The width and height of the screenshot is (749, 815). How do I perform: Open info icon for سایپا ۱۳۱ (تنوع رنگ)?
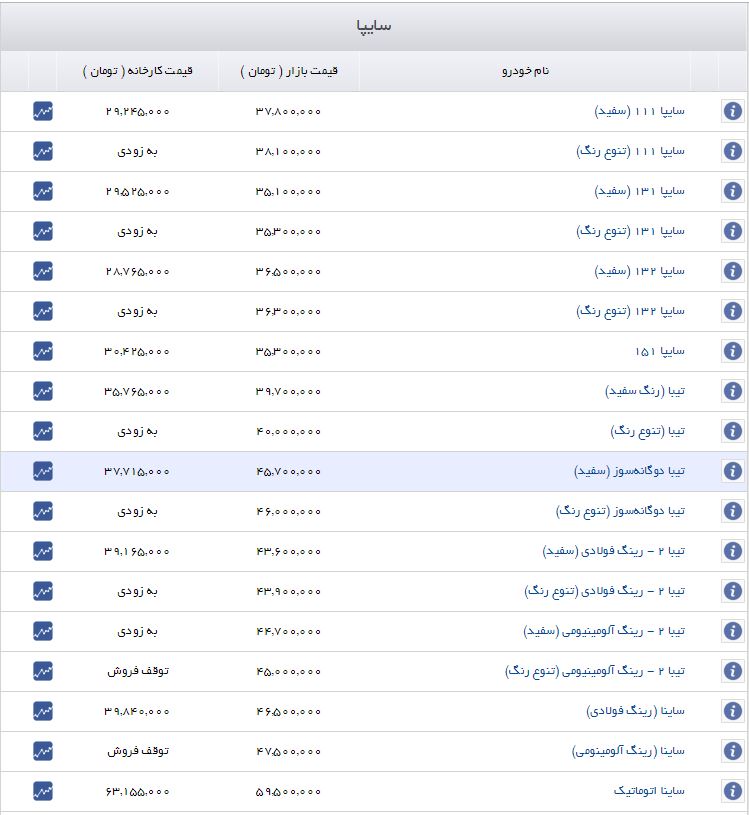(732, 231)
